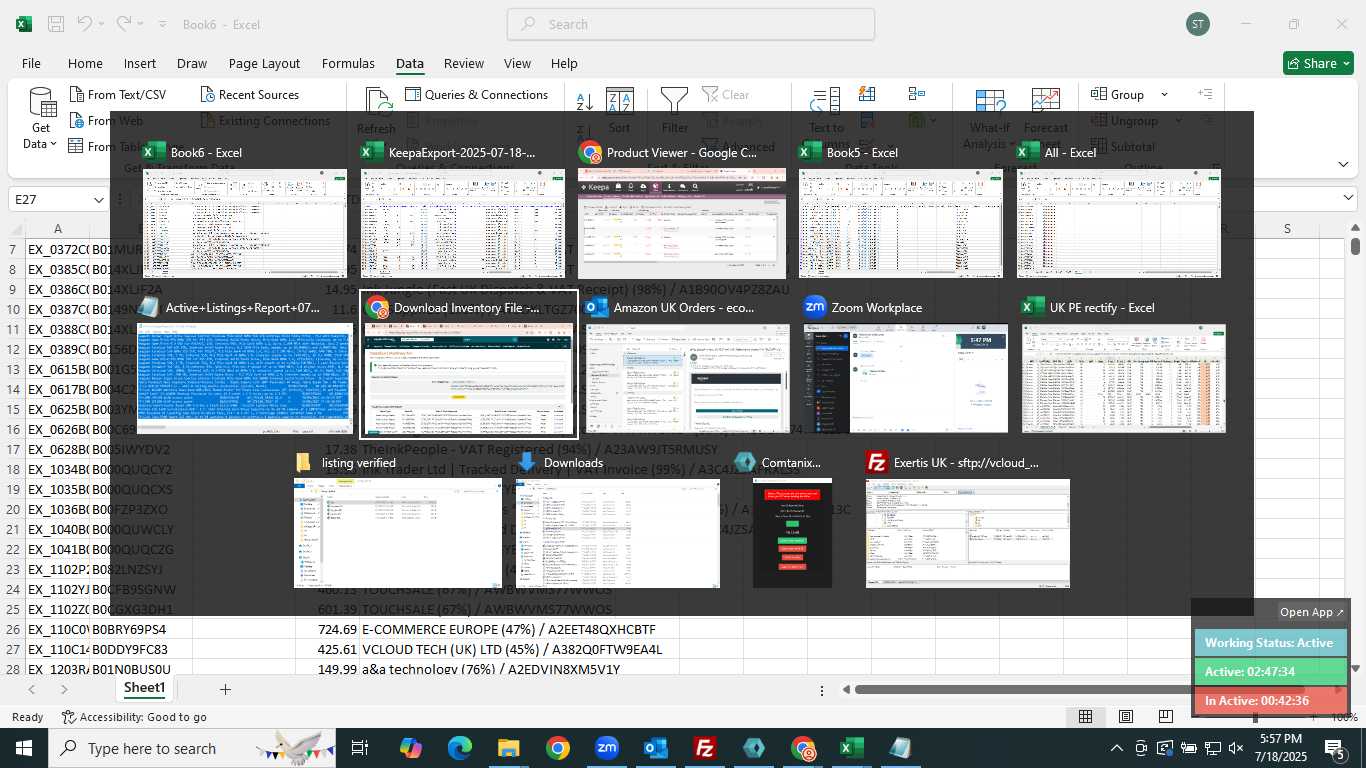Click the Sort dialog icon
The image size is (1366, 768).
620,111
